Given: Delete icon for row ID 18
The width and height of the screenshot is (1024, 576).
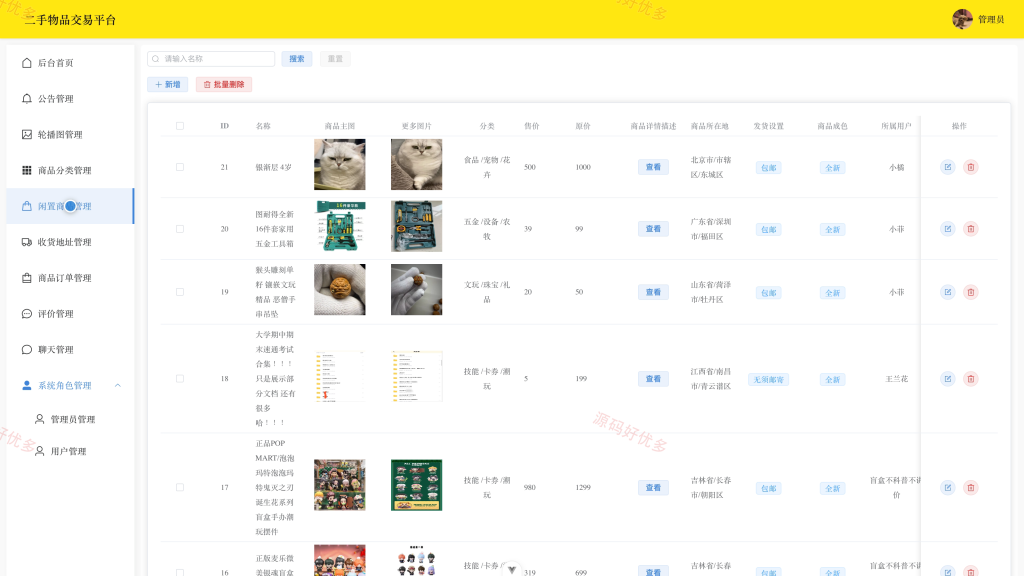Looking at the screenshot, I should 971,379.
